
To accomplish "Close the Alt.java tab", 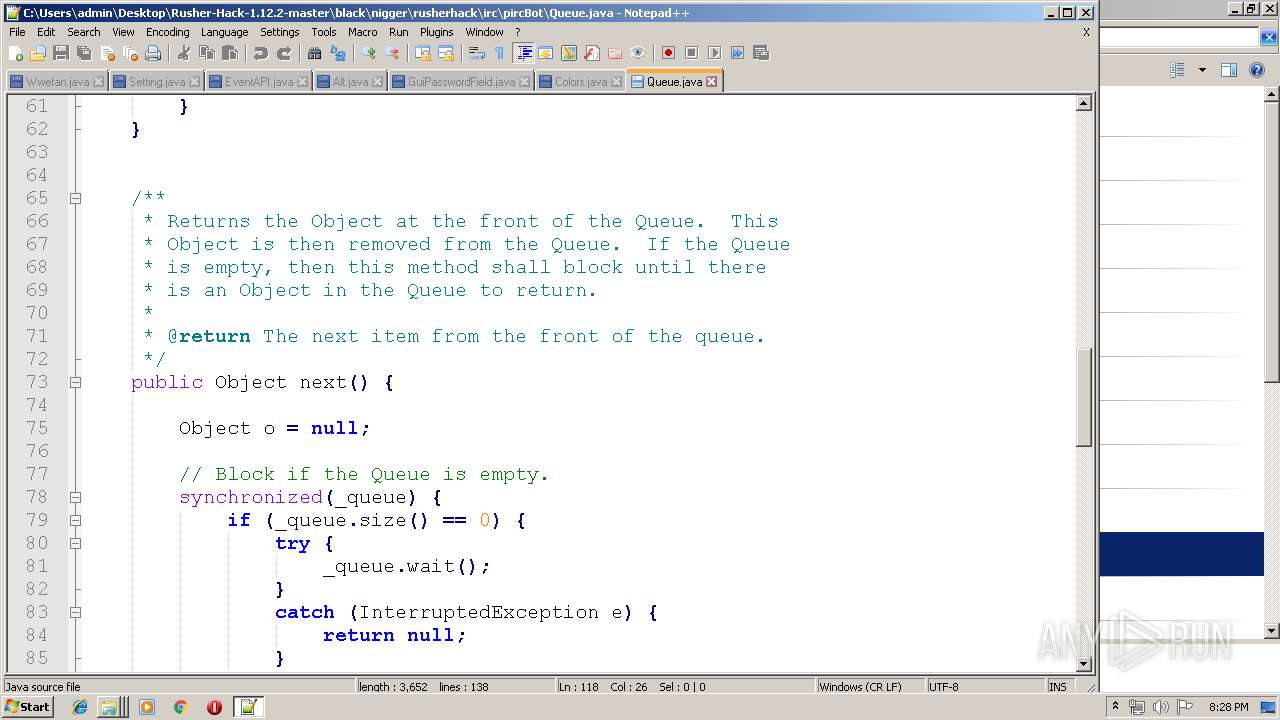I will (x=378, y=82).
